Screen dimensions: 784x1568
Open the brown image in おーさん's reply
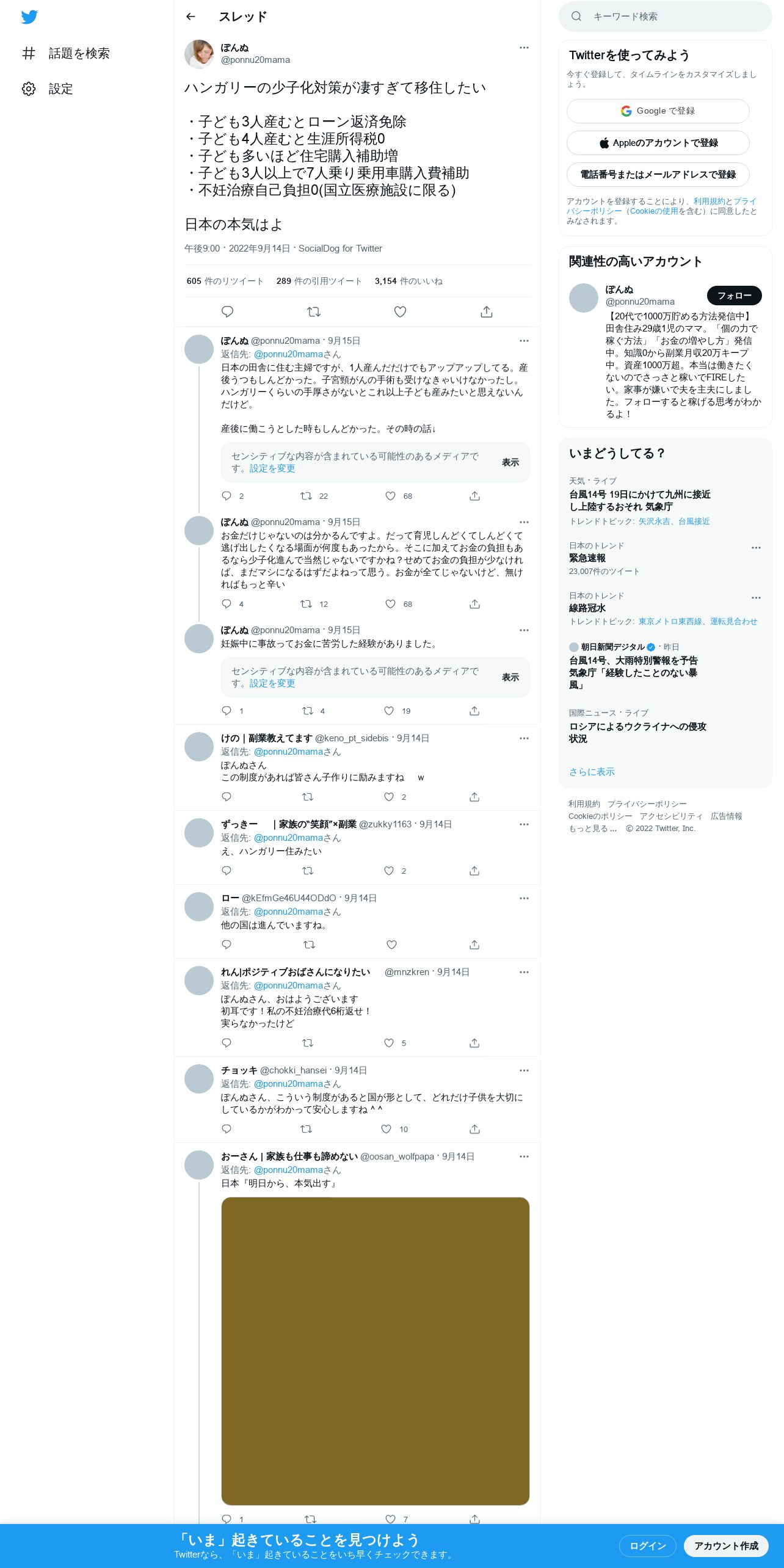coord(375,1351)
